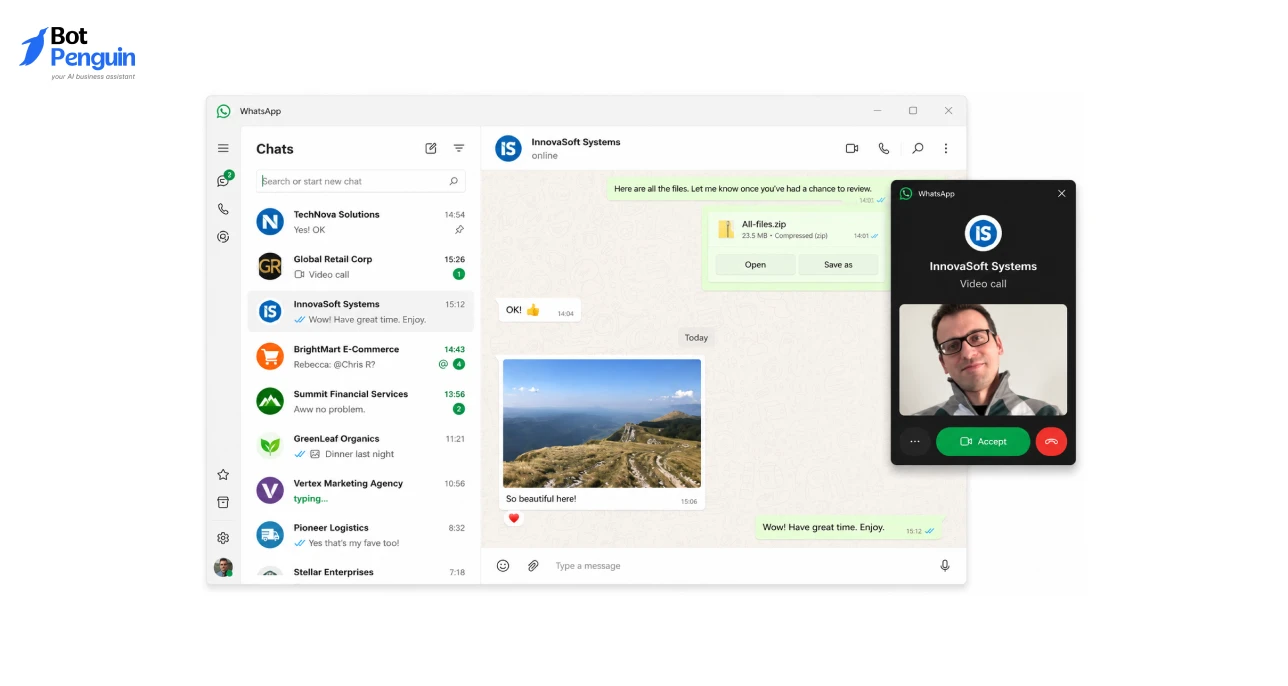This screenshot has height=686, width=1288.
Task: Click the InnovaSoft Systems chat header avatar
Action: click(509, 149)
